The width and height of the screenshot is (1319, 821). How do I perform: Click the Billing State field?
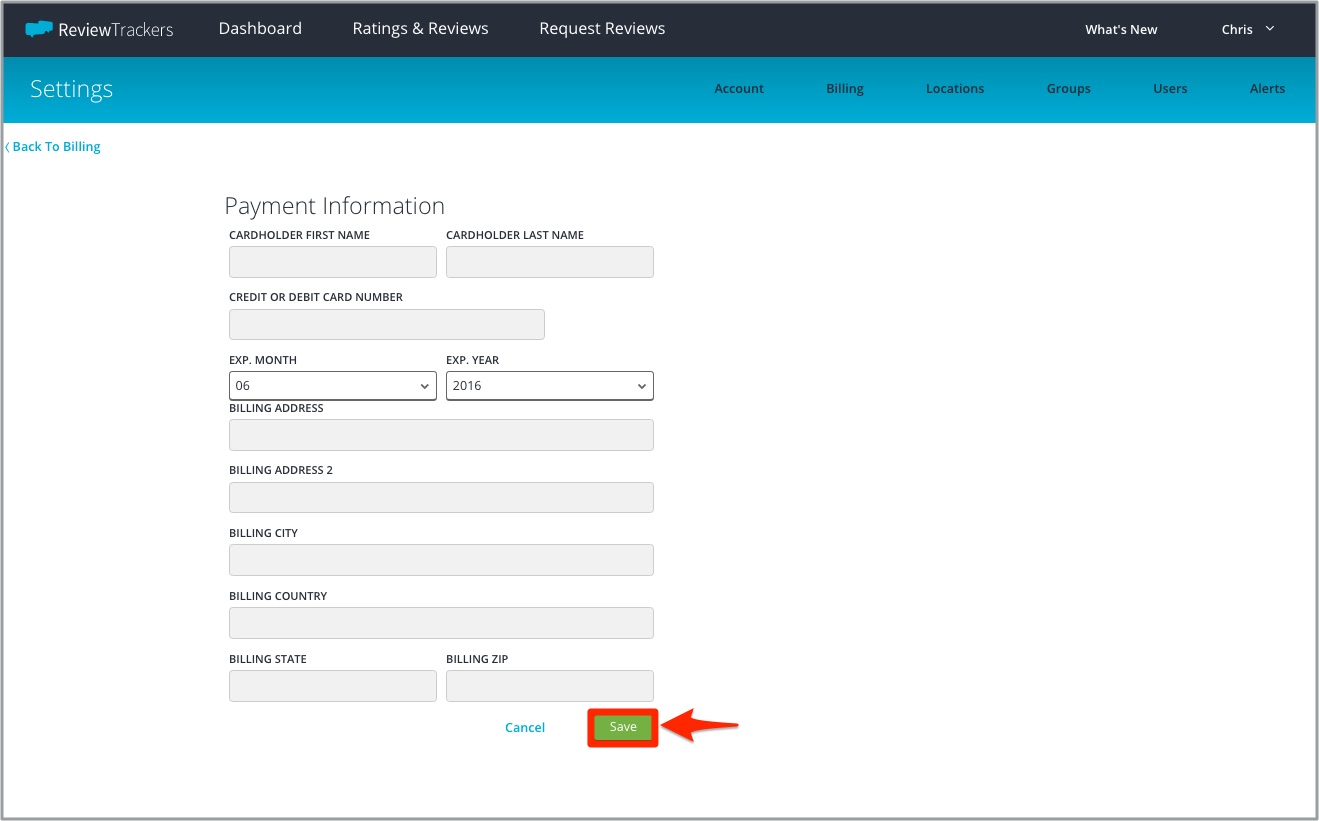333,686
